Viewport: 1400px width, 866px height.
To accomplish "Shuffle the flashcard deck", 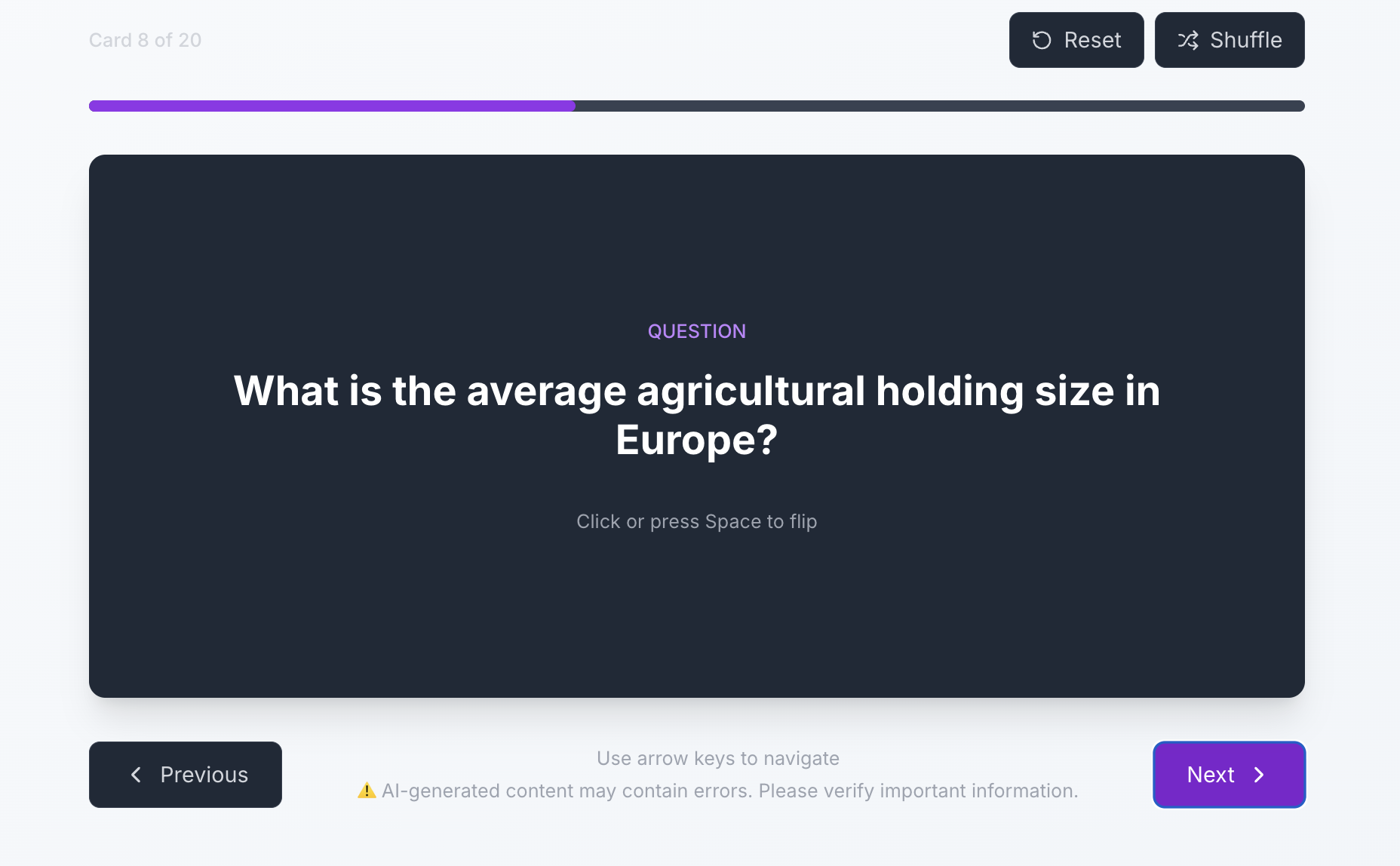I will click(1229, 40).
